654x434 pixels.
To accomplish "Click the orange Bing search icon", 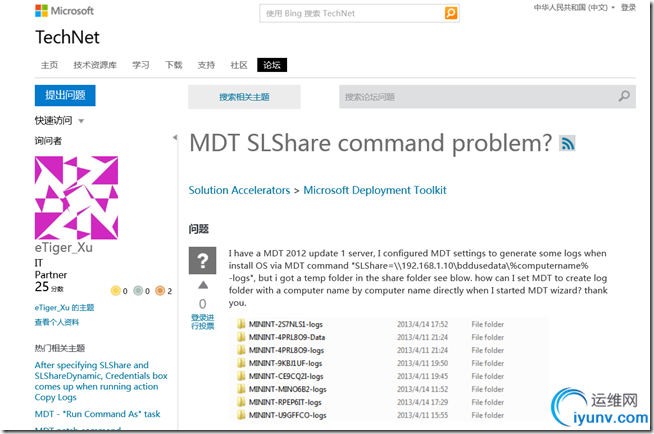I will coord(451,13).
